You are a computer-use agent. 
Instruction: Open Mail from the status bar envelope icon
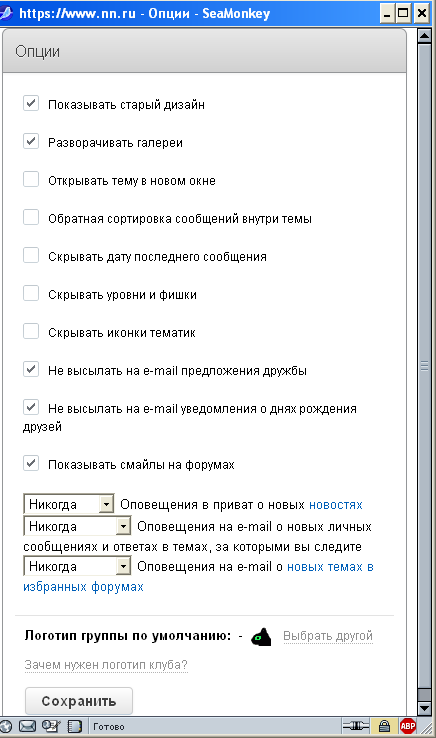[27, 726]
